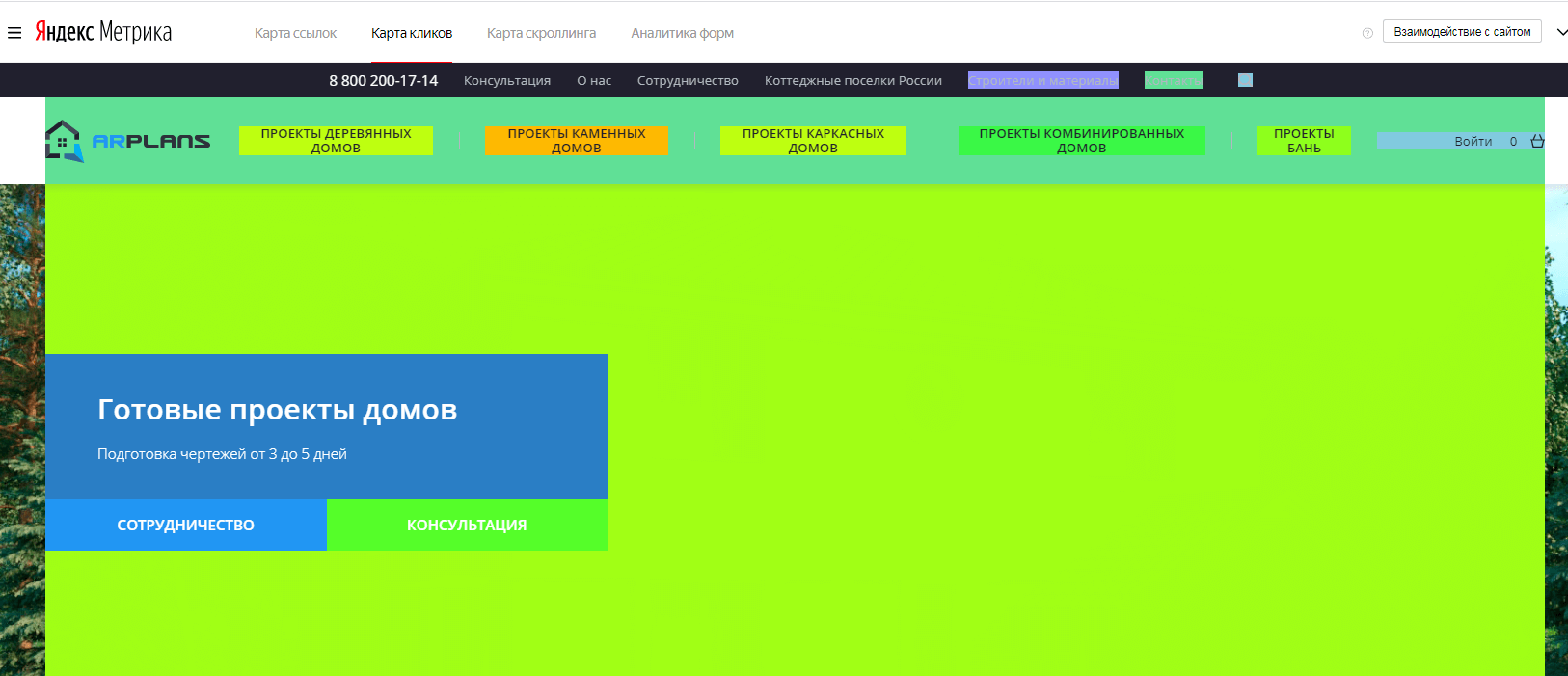Click the ARPLANS house logo

127,141
